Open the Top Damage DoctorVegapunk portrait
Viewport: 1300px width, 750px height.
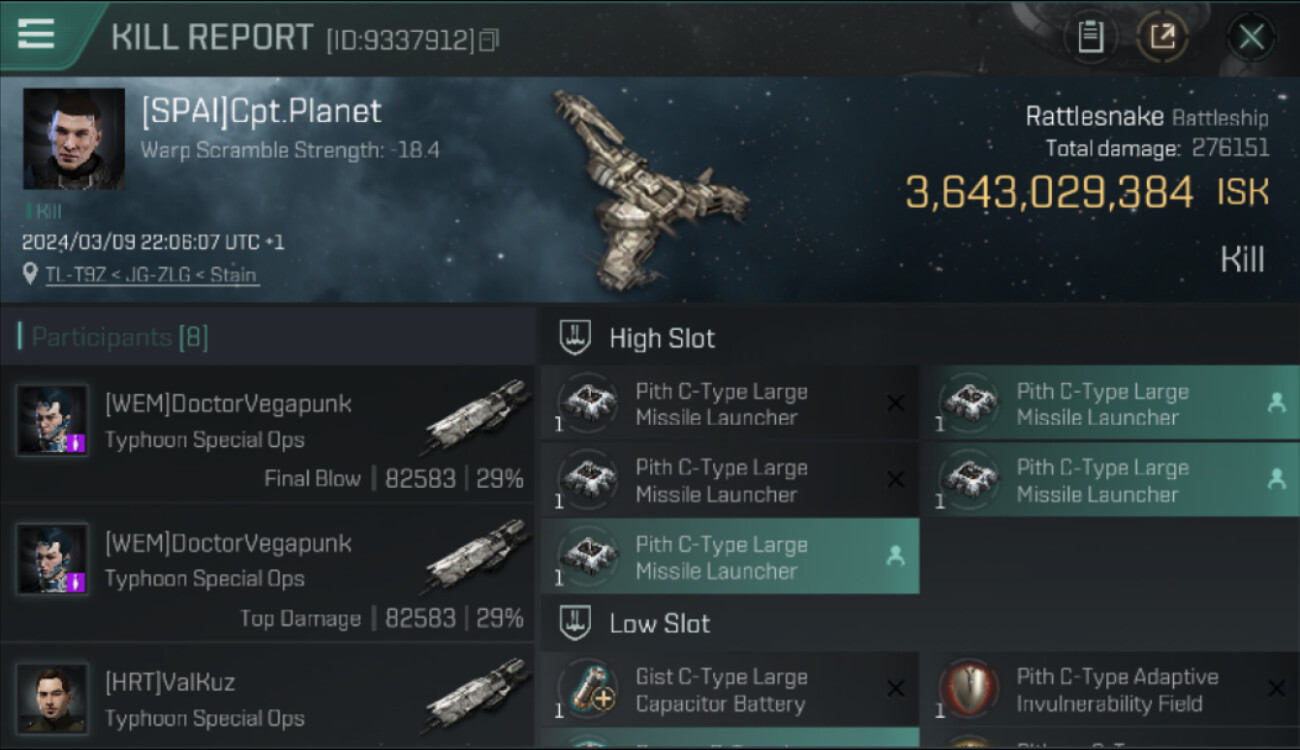coord(52,559)
